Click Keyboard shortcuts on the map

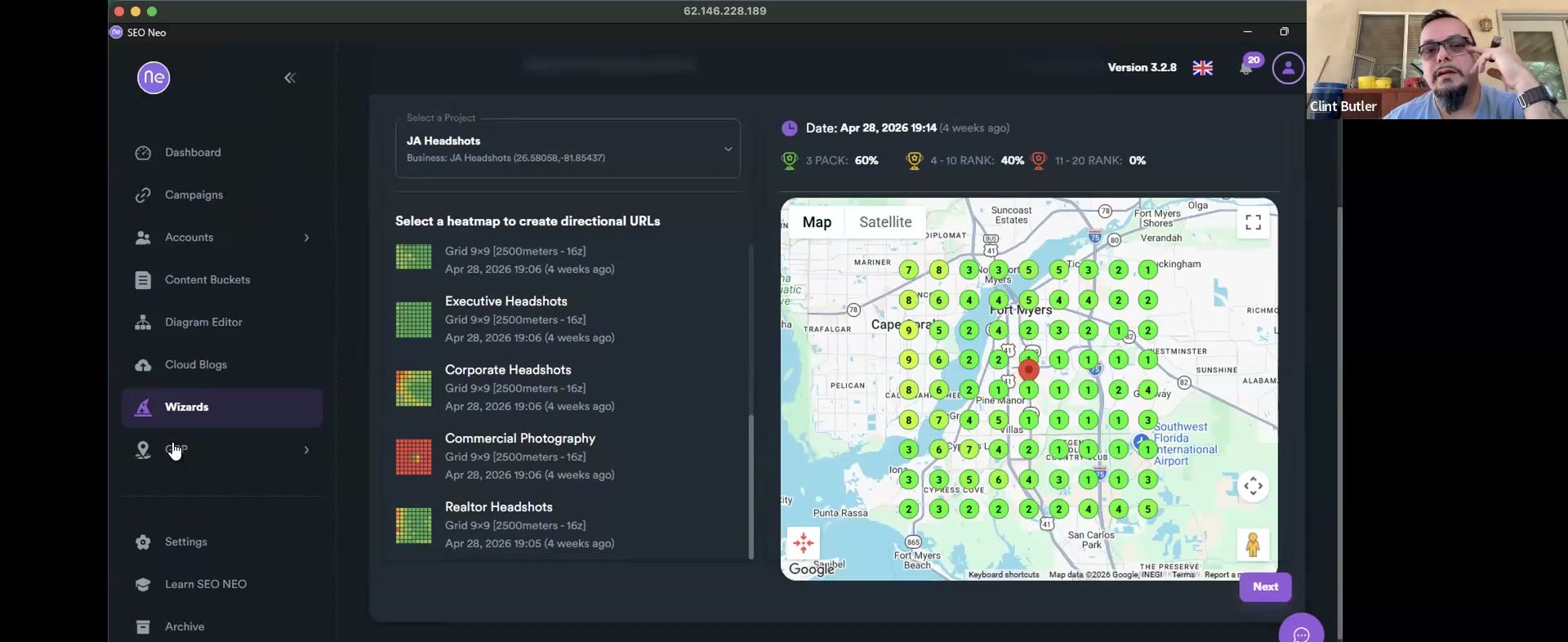(x=1004, y=575)
